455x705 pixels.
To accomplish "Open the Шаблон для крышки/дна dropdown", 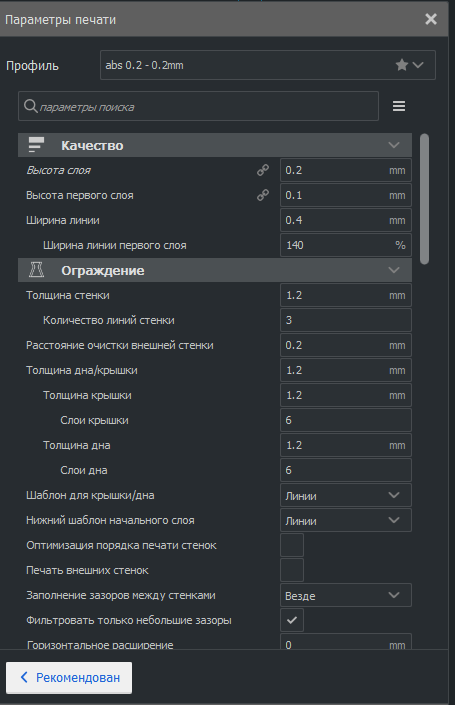I will pos(346,495).
